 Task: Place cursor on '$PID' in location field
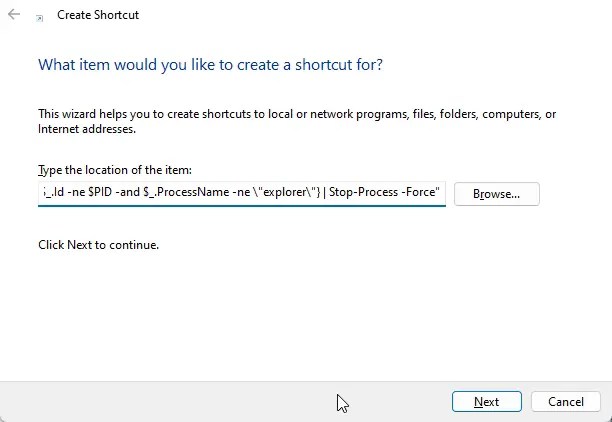[100, 192]
